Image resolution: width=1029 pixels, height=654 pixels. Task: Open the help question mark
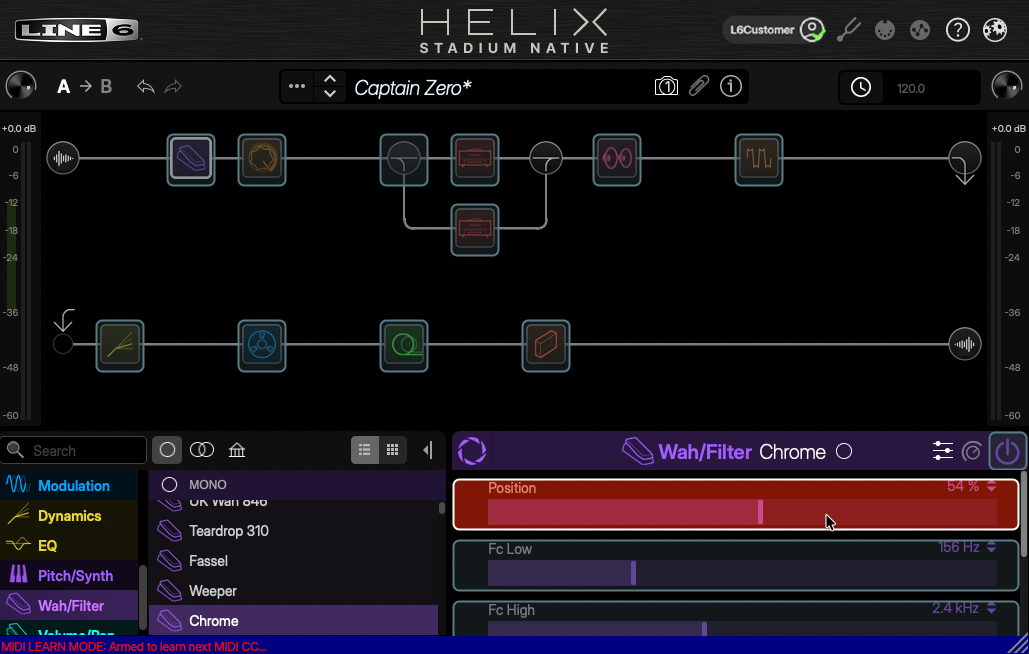pyautogui.click(x=957, y=30)
